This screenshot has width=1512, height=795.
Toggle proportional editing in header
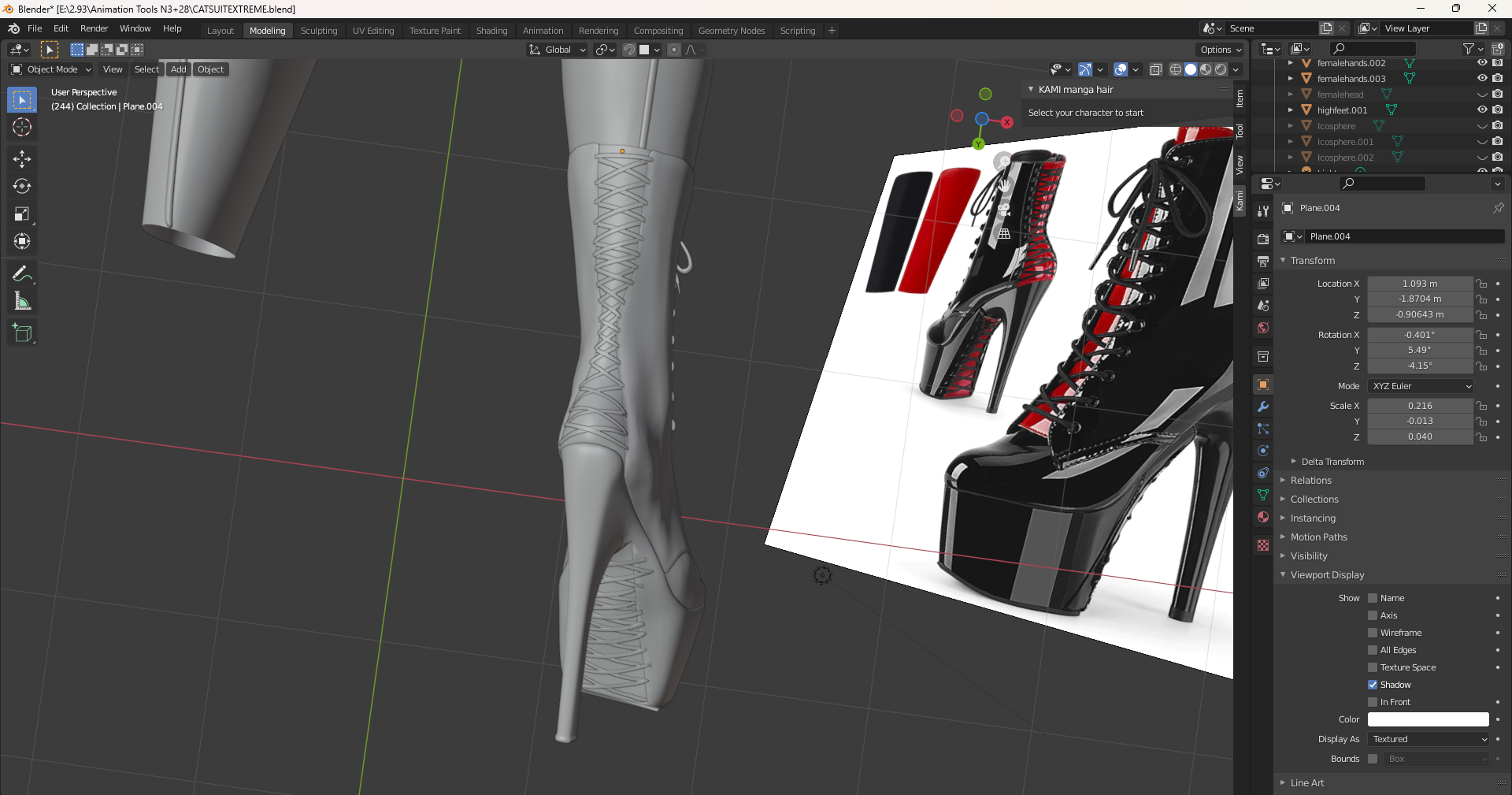(674, 50)
